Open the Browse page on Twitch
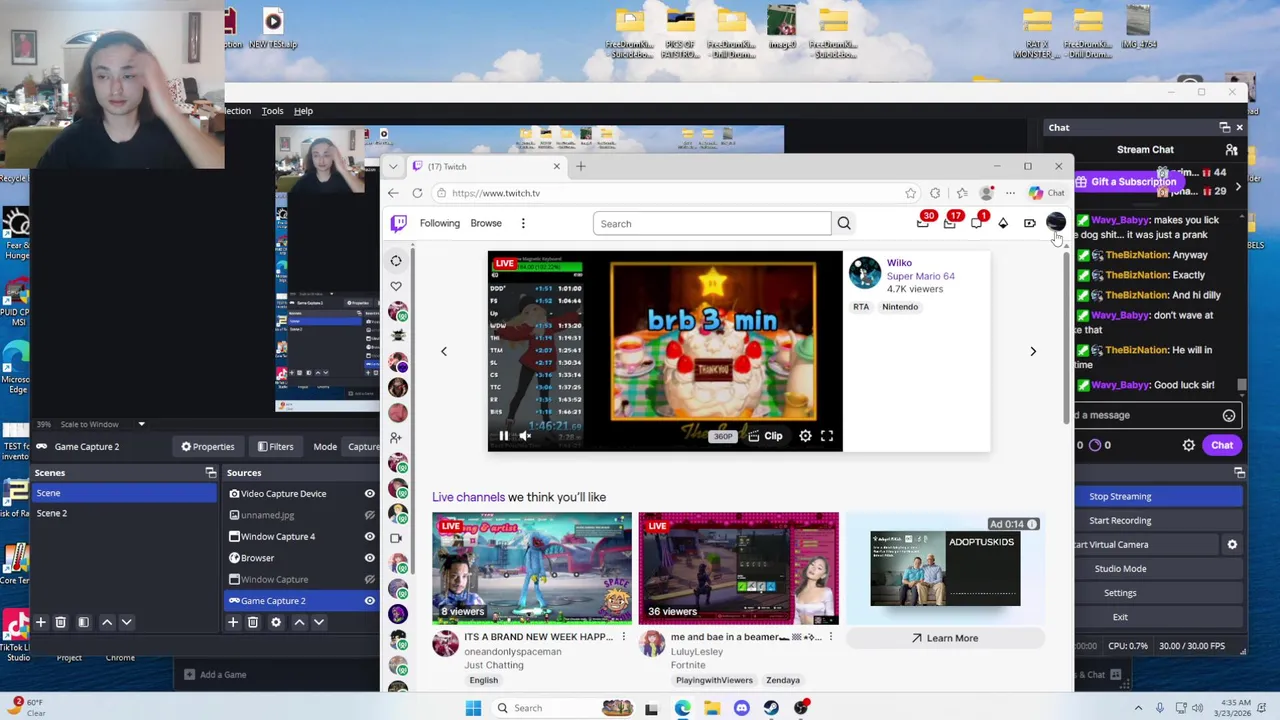 (486, 223)
